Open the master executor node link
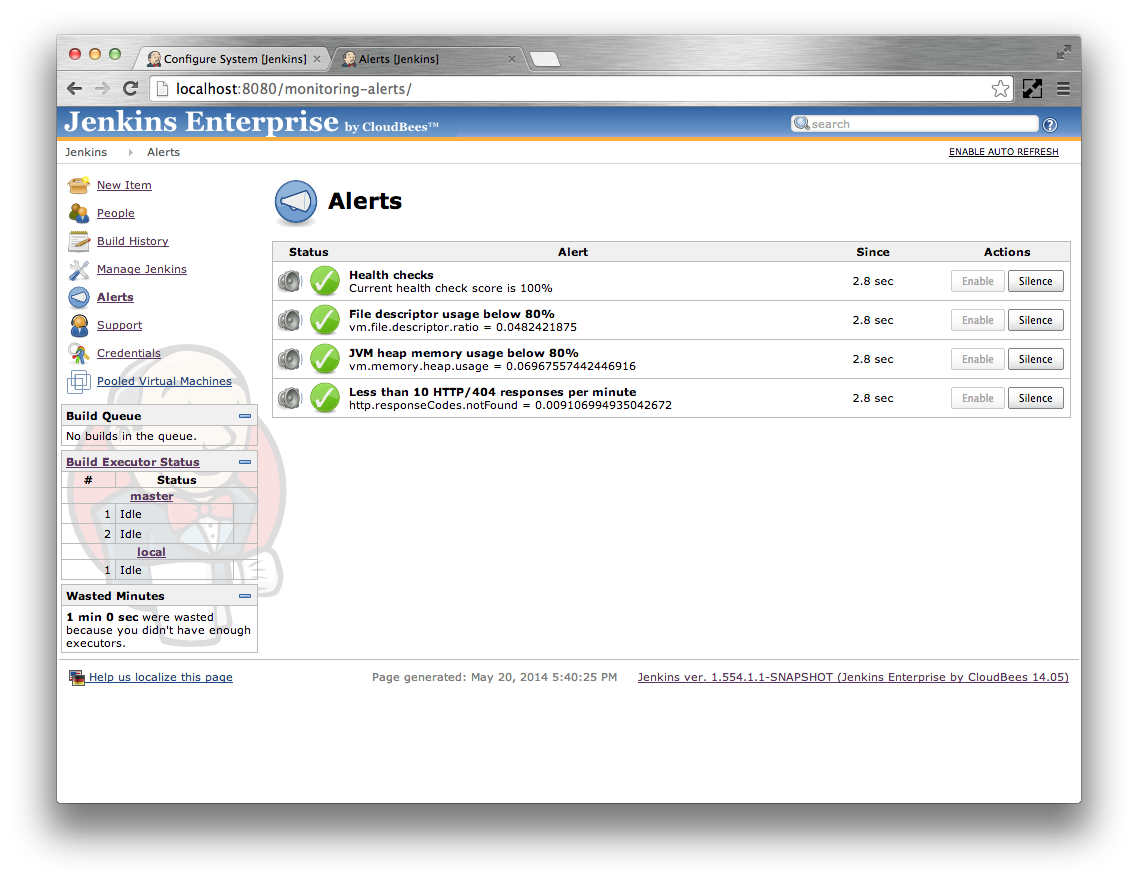 point(152,497)
